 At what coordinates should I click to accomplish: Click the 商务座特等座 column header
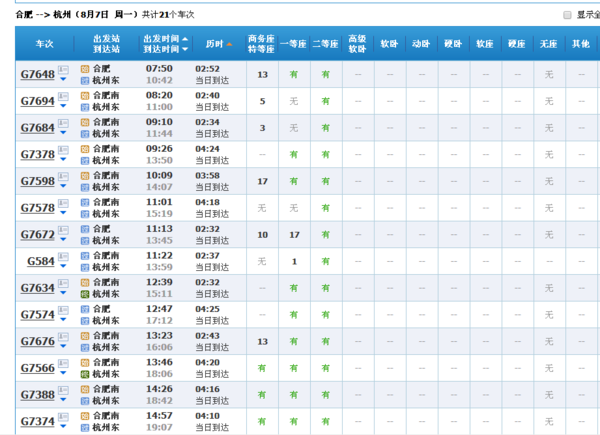(261, 44)
